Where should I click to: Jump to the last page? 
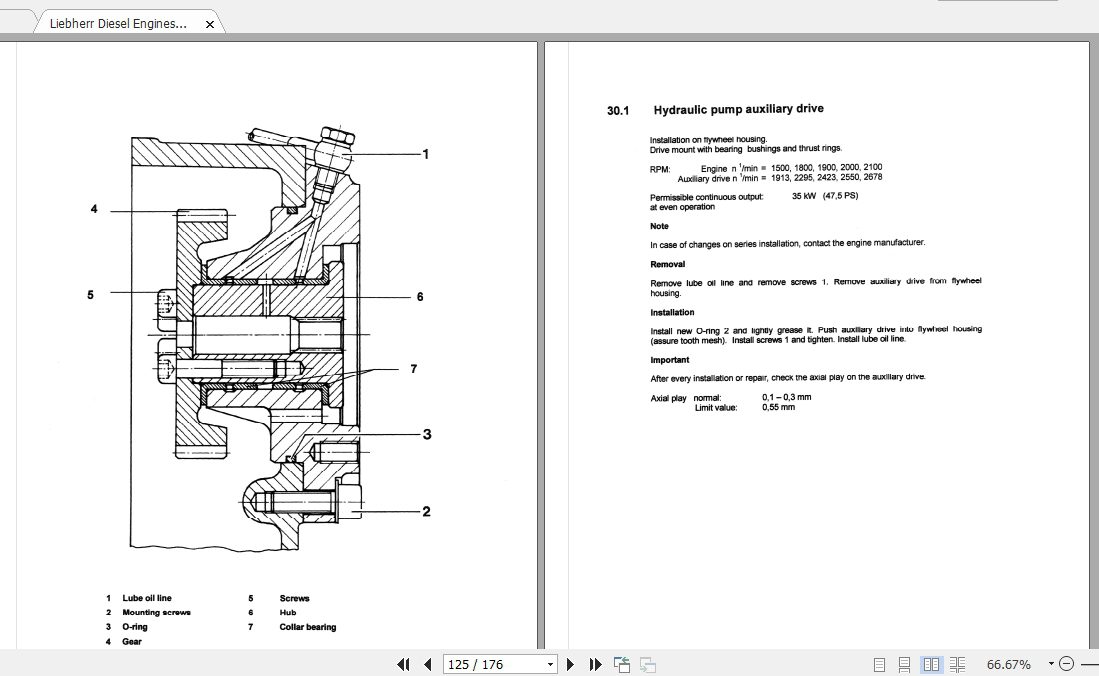[595, 664]
